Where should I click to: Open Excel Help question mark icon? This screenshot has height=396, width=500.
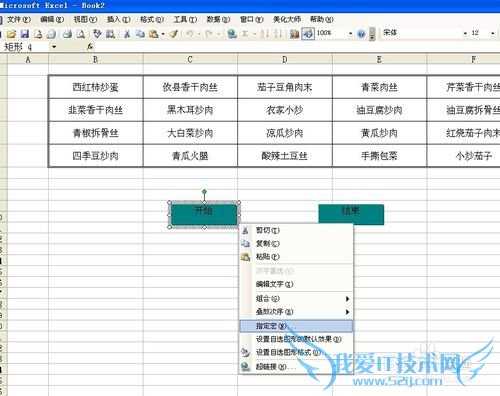(x=361, y=34)
